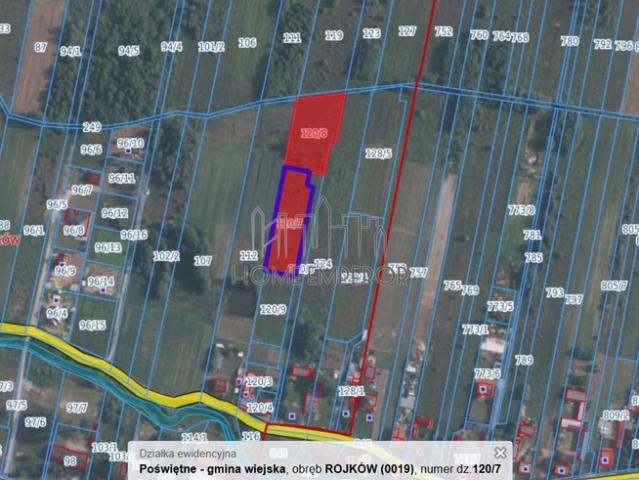Click the parcel label 773/5

(x=500, y=306)
